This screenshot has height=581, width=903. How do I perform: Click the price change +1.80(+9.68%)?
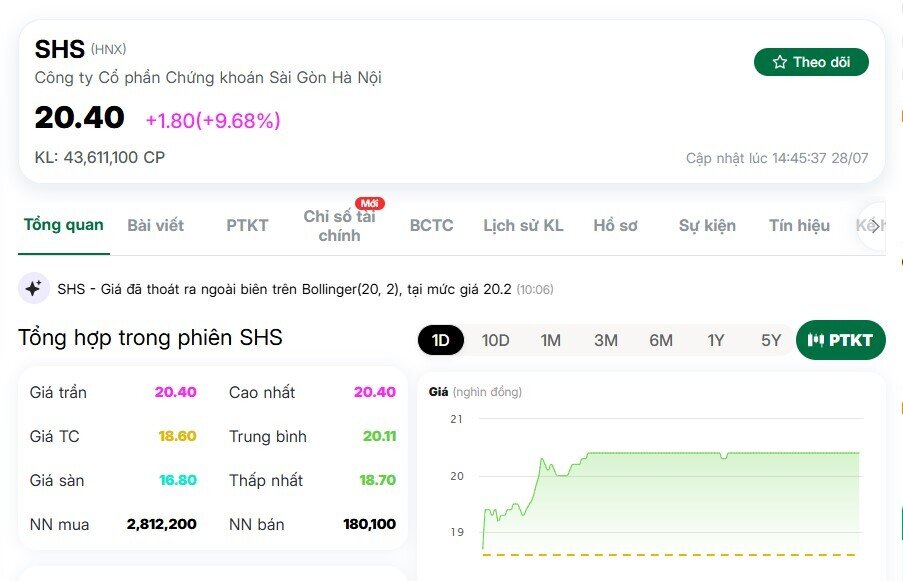click(213, 120)
